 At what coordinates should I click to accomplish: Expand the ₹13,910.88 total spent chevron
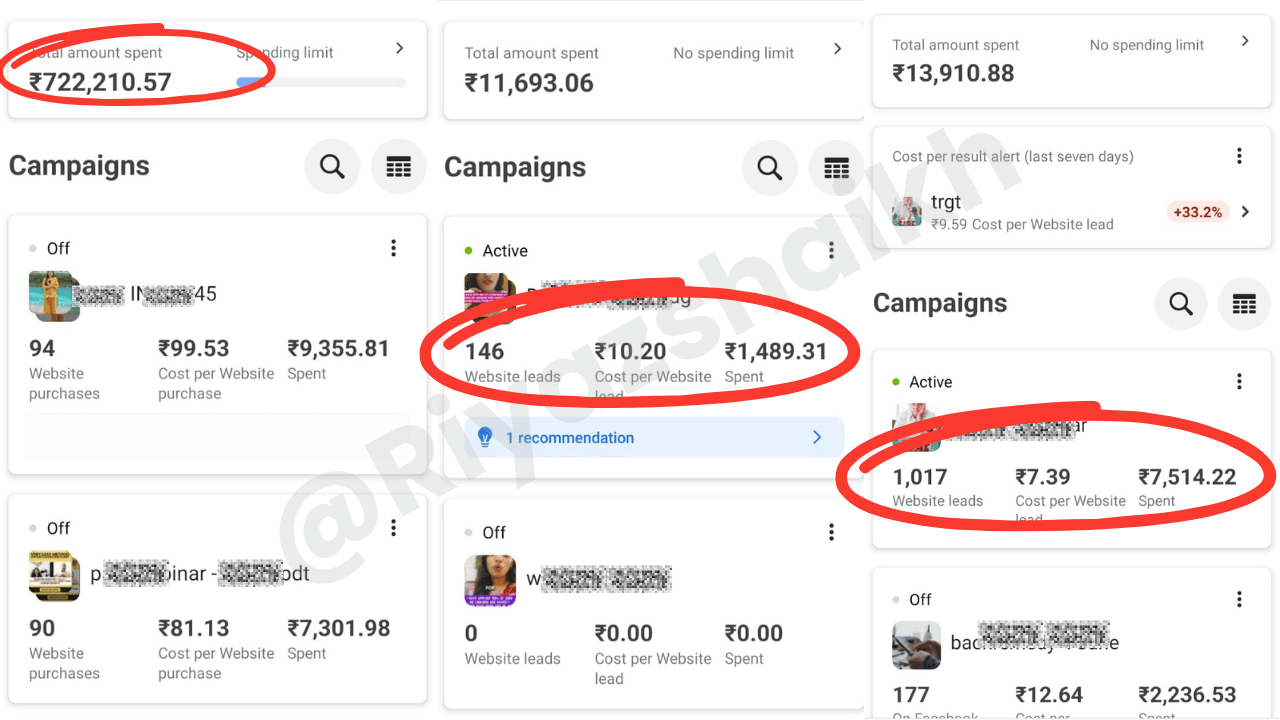point(1245,41)
